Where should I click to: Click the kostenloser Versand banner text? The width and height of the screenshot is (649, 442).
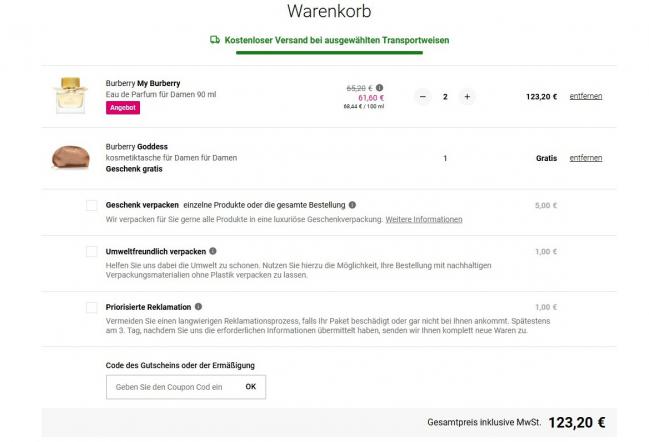point(337,40)
